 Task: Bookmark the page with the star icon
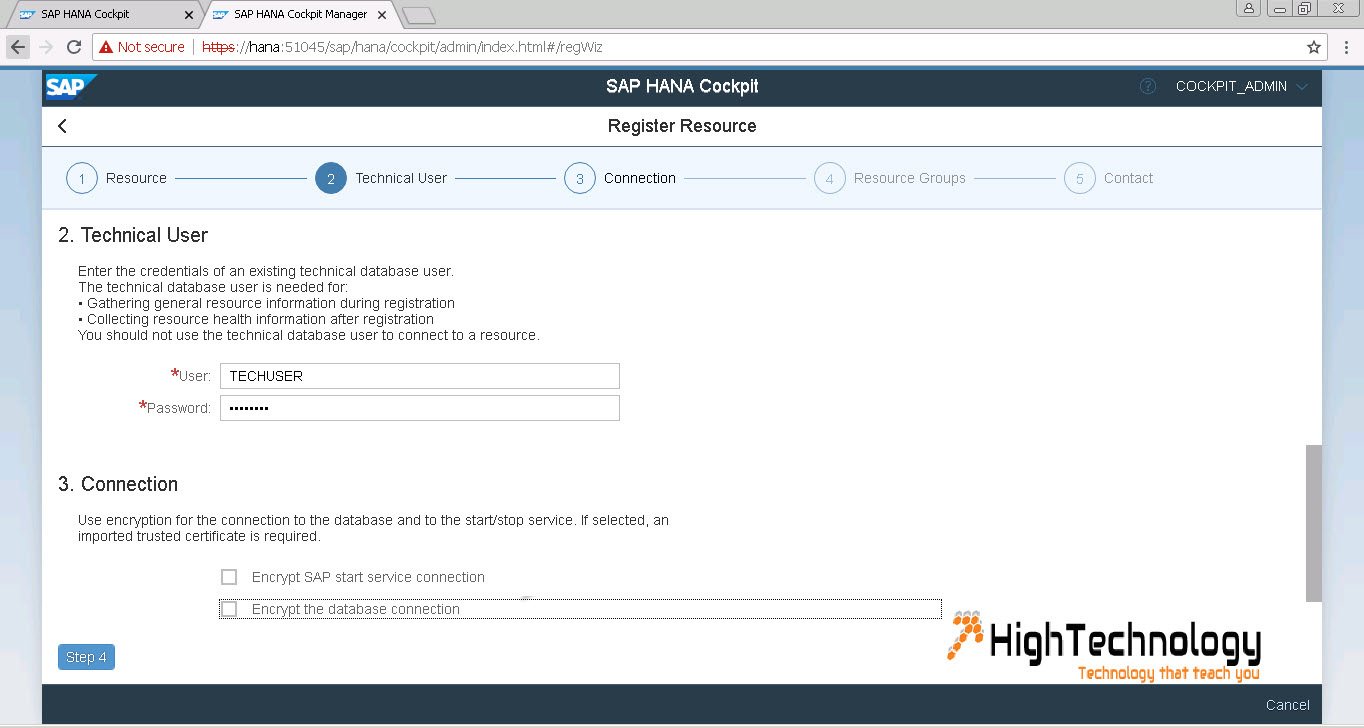(1314, 47)
